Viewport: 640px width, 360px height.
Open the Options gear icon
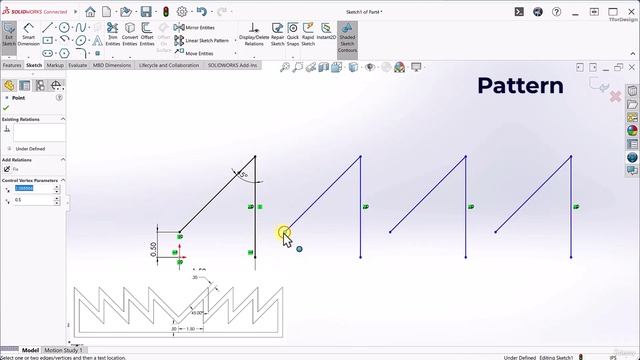coord(182,12)
